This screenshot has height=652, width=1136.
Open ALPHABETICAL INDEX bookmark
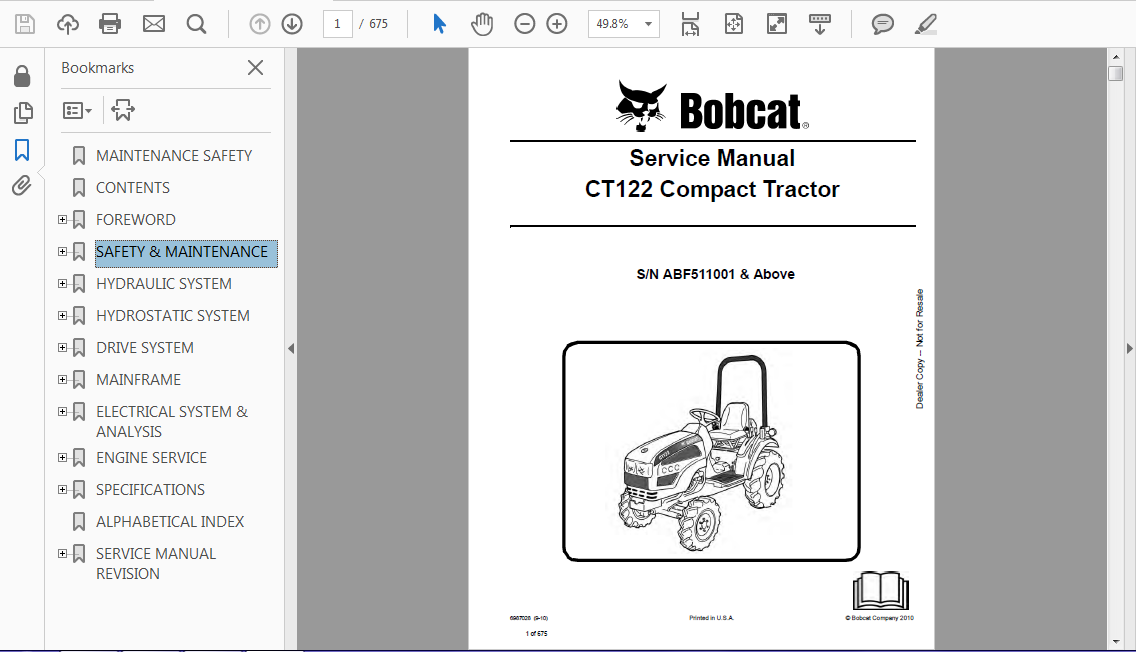(170, 522)
